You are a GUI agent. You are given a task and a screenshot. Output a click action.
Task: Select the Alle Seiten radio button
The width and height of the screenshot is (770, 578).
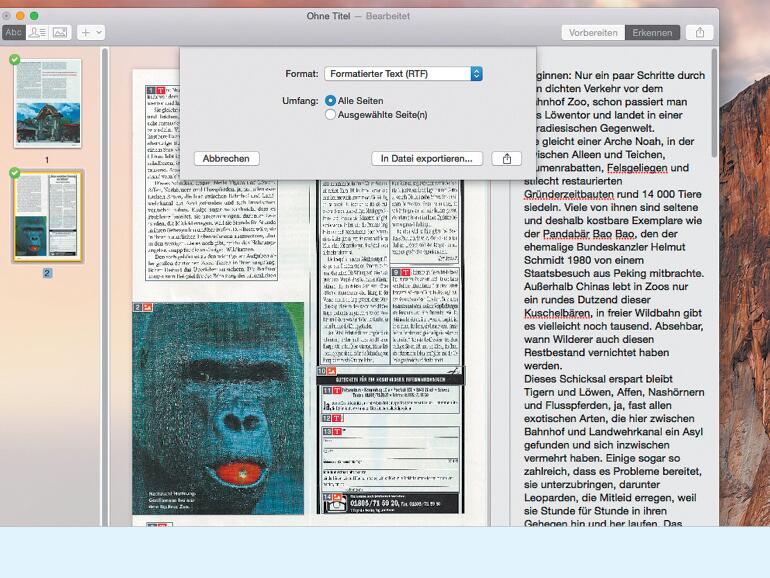(x=330, y=101)
